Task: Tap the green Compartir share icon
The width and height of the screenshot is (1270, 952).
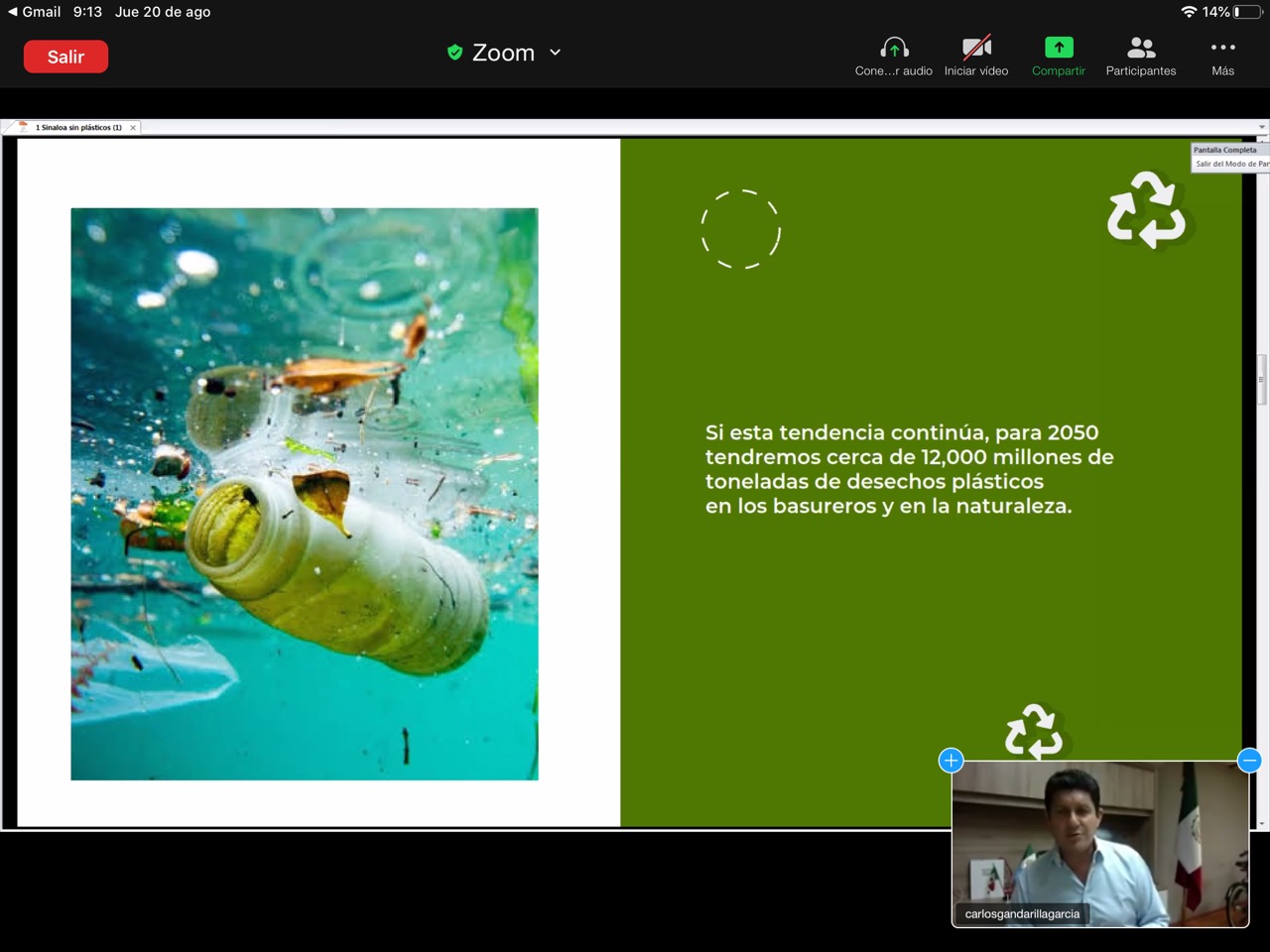Action: pos(1058,56)
